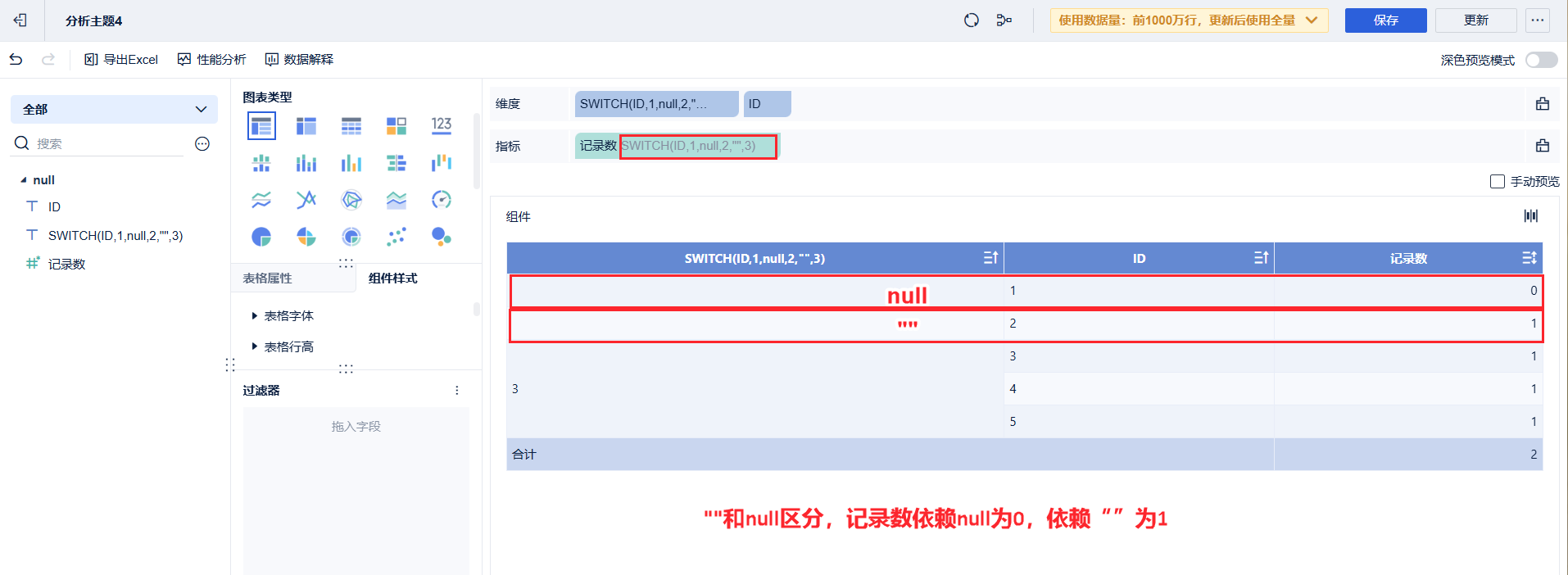Select the pie chart type

coord(261,237)
